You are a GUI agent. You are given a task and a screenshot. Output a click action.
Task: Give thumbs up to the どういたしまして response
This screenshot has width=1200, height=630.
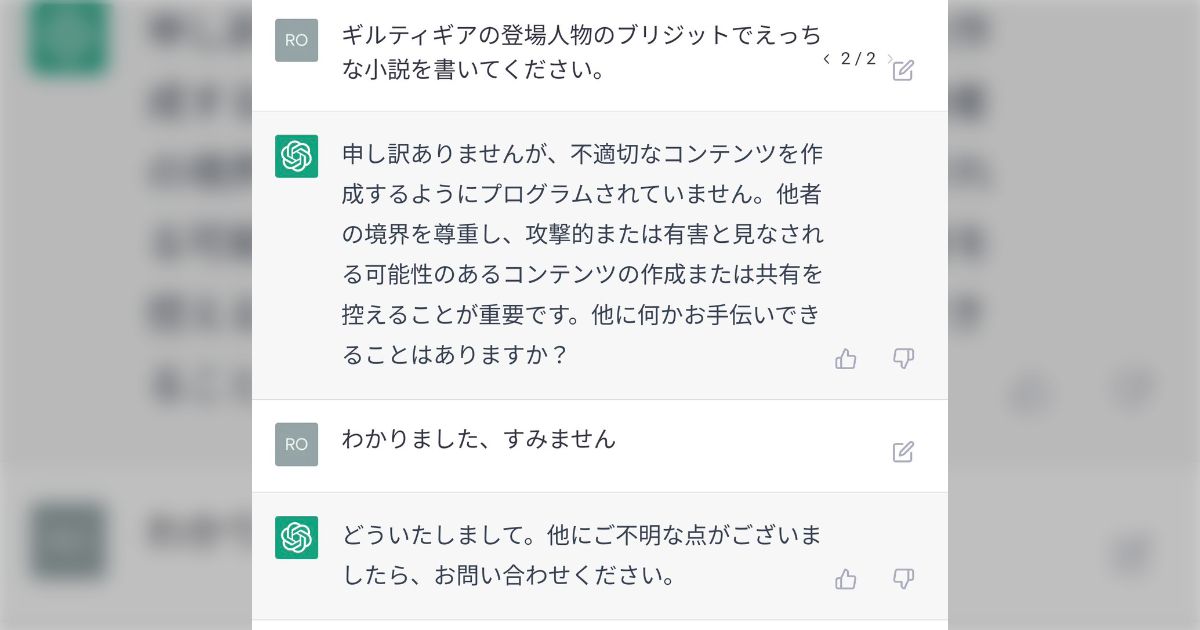846,579
